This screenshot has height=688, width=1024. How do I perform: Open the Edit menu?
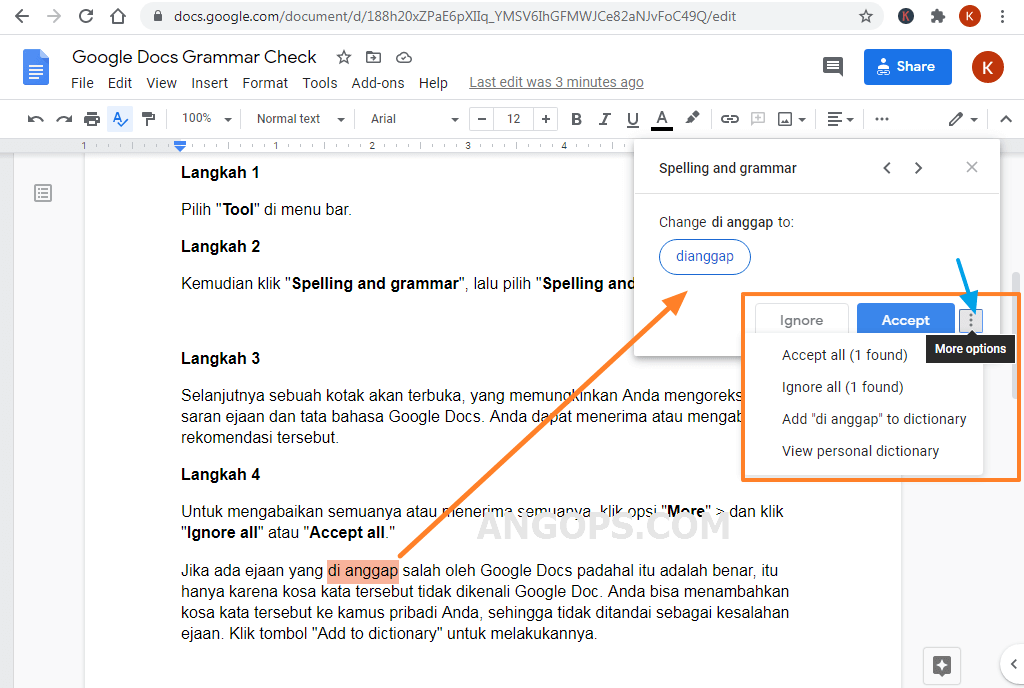click(120, 83)
